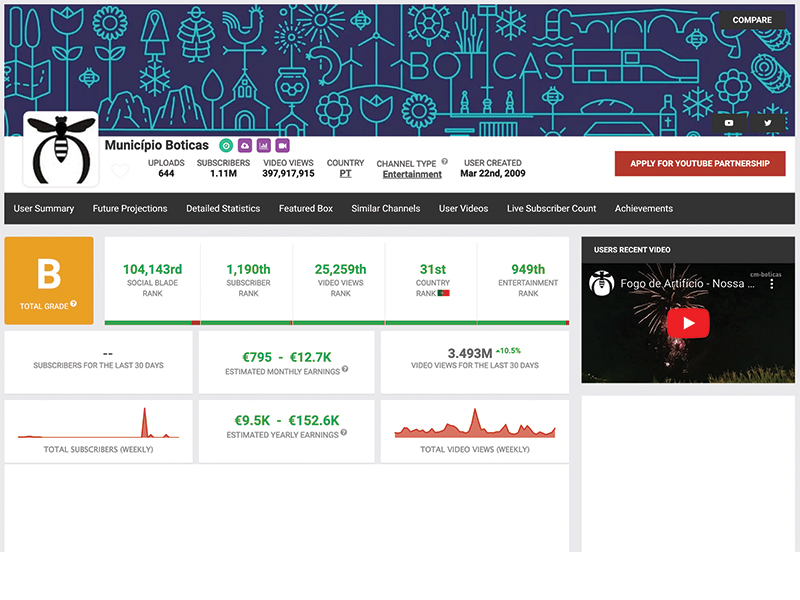Open the Fogo de Artifício video title
The height and width of the screenshot is (600, 800).
[687, 283]
